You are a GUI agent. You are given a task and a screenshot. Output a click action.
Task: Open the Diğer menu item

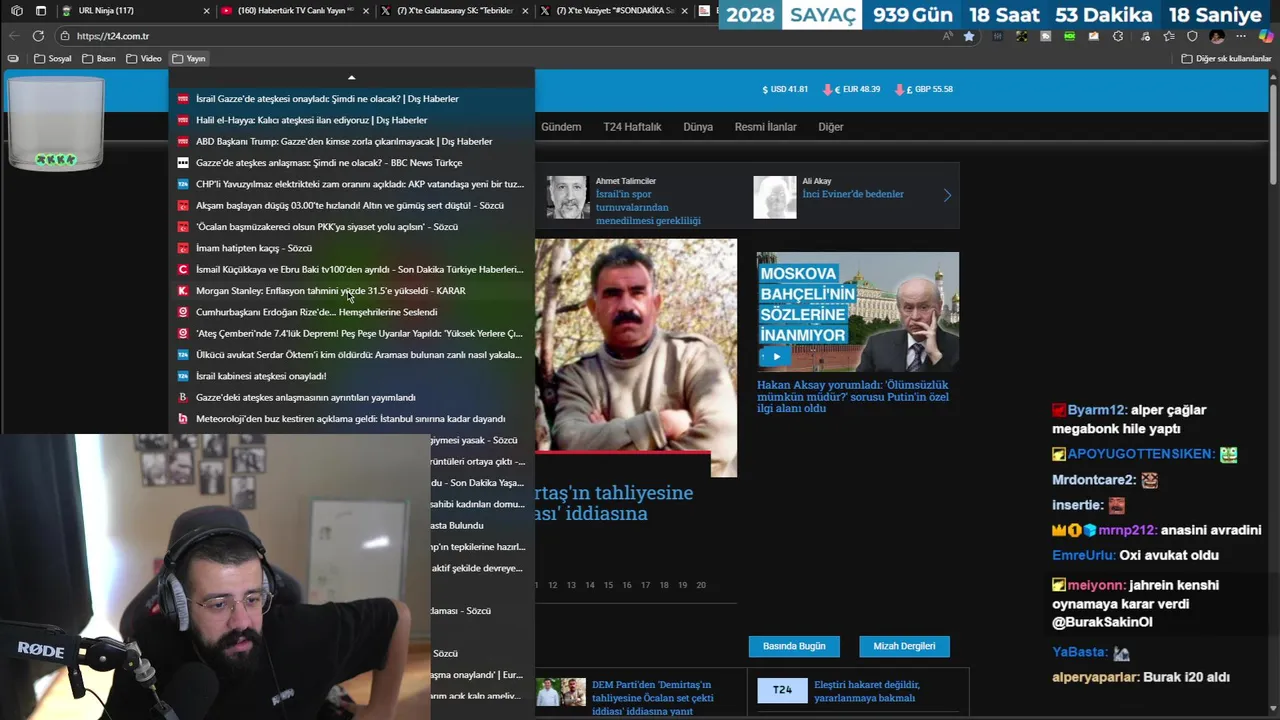[x=831, y=127]
